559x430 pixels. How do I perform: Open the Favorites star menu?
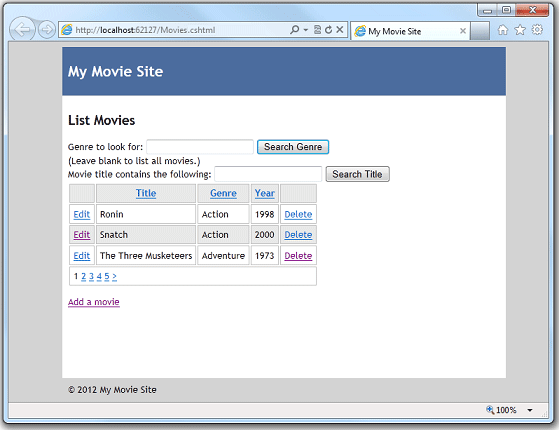tap(520, 30)
